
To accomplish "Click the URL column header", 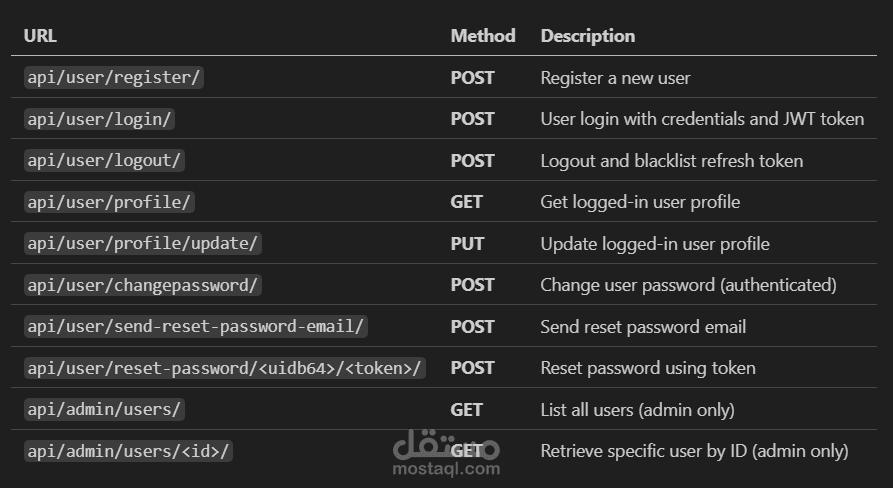I will click(x=40, y=36).
